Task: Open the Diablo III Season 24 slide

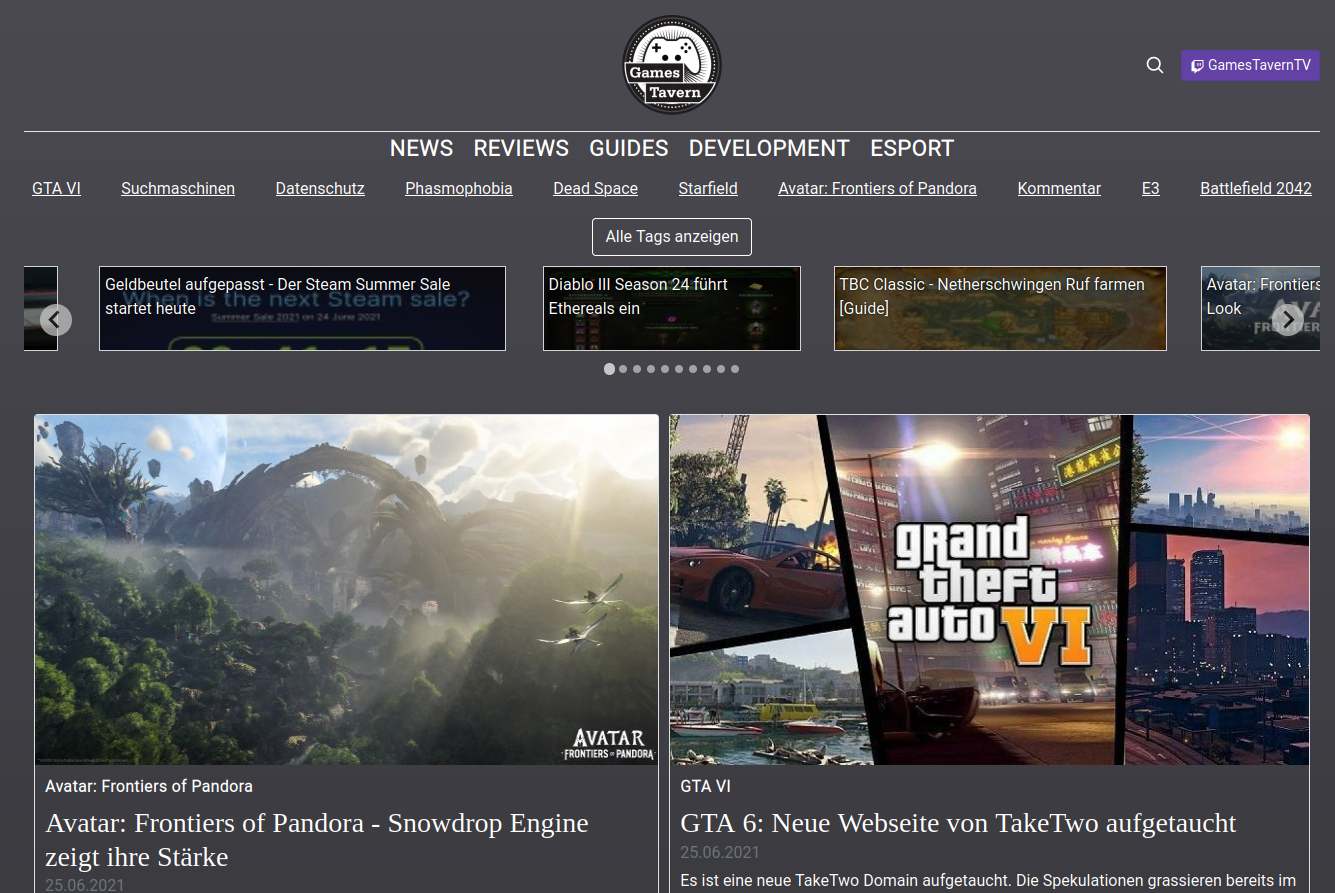Action: tap(672, 308)
